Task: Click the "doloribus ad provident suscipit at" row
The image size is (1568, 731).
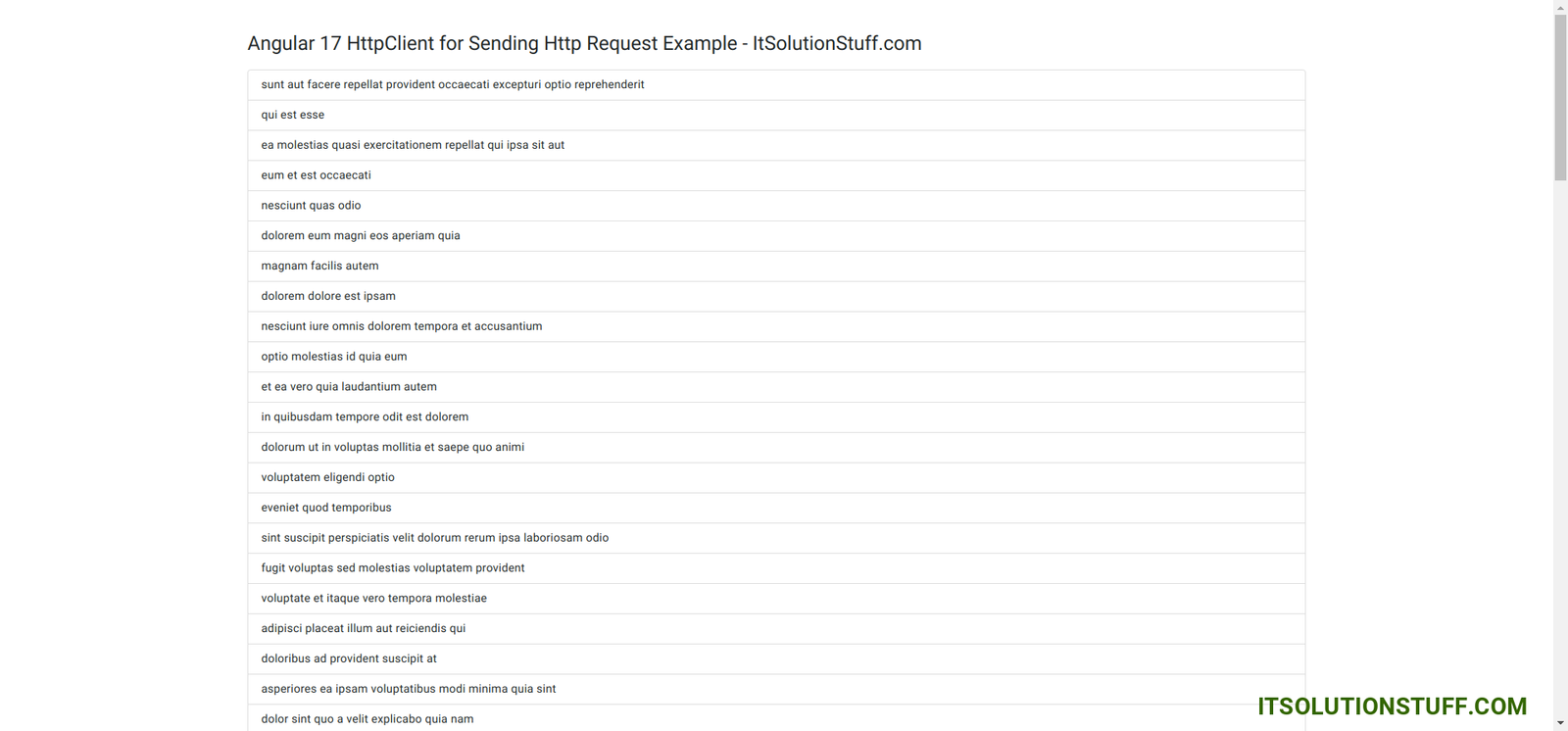Action: [349, 658]
